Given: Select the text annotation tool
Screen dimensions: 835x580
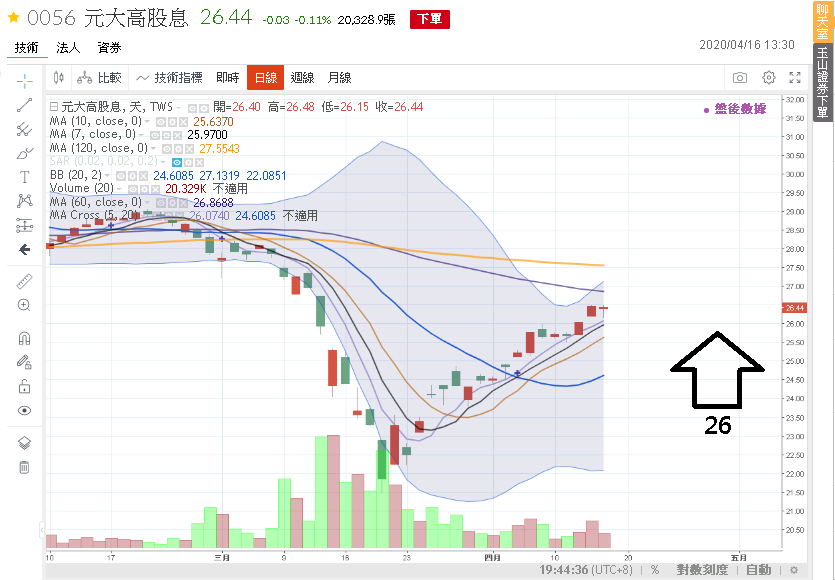Looking at the screenshot, I should (24, 177).
